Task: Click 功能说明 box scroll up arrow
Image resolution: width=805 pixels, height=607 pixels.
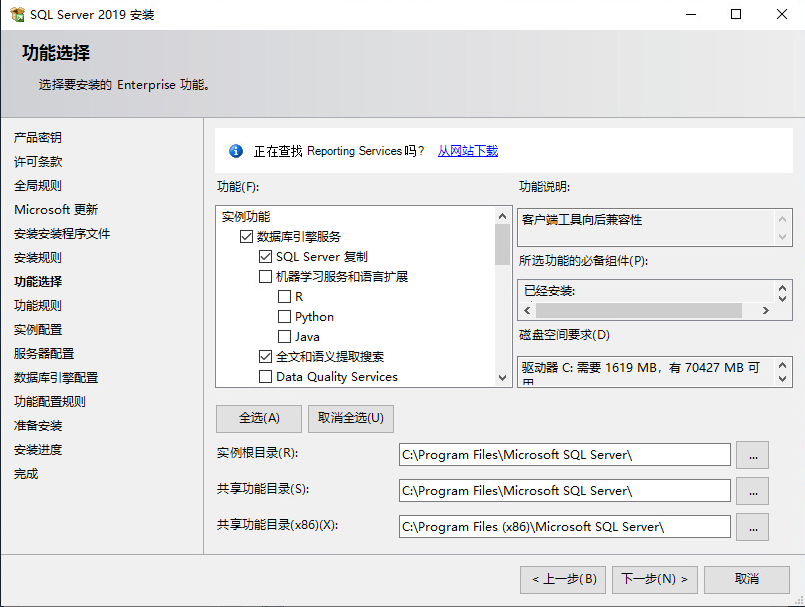Action: tap(782, 219)
